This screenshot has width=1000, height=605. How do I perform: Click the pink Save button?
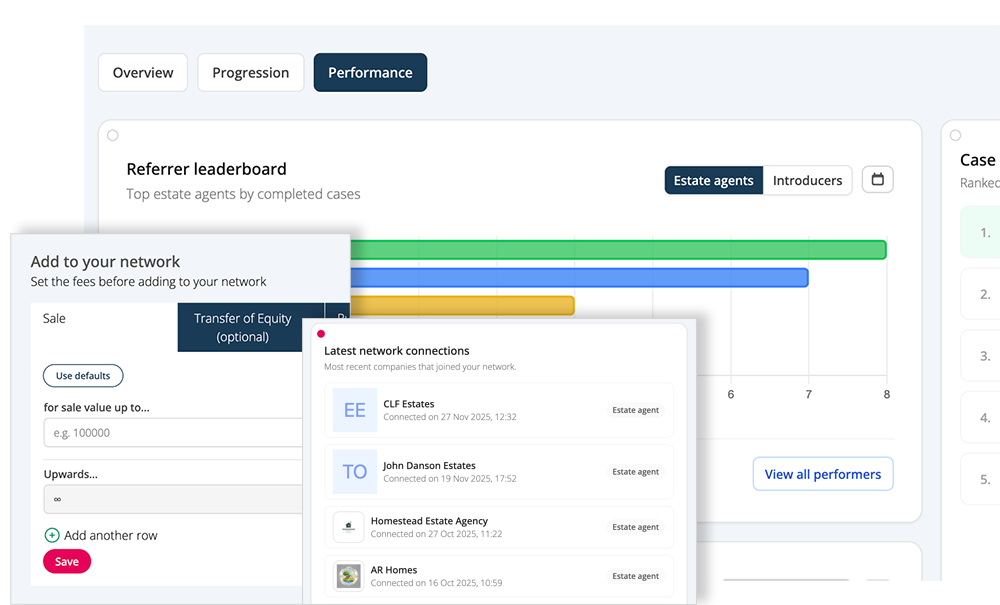coord(67,562)
